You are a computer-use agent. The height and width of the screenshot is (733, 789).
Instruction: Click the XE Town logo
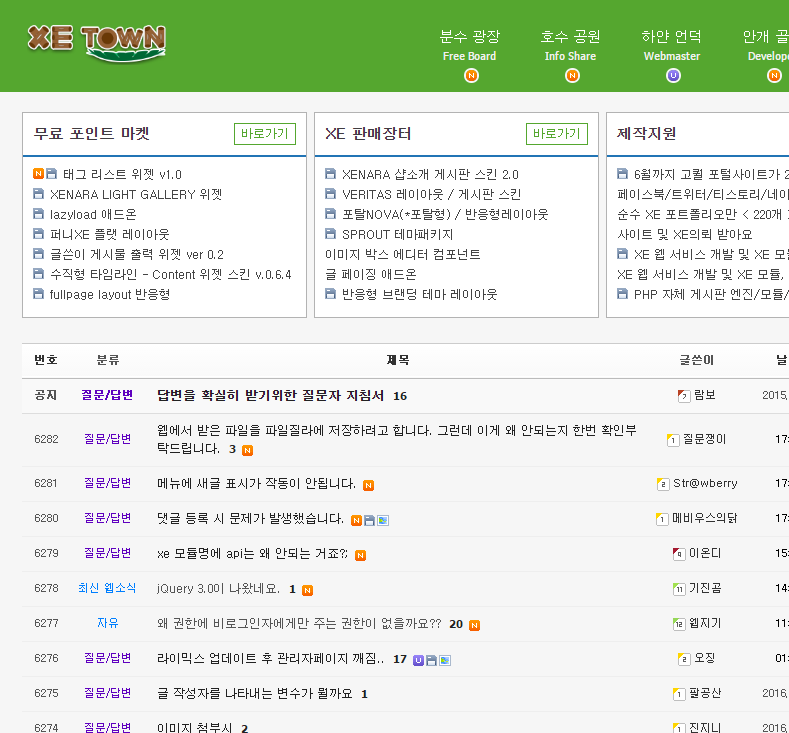click(x=97, y=44)
